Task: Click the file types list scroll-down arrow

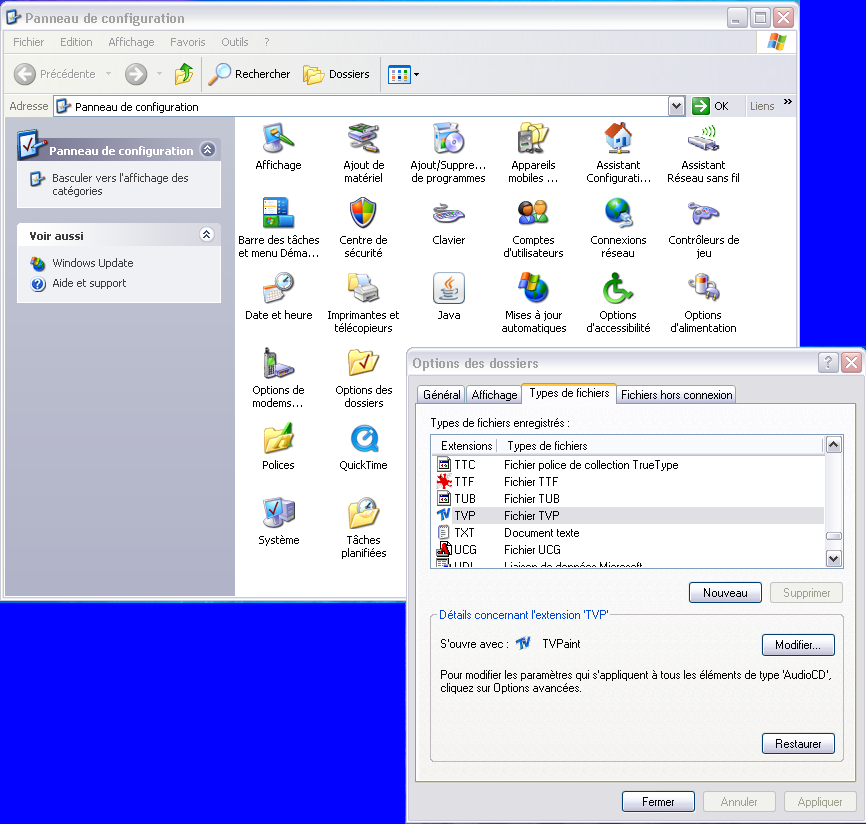Action: click(833, 559)
